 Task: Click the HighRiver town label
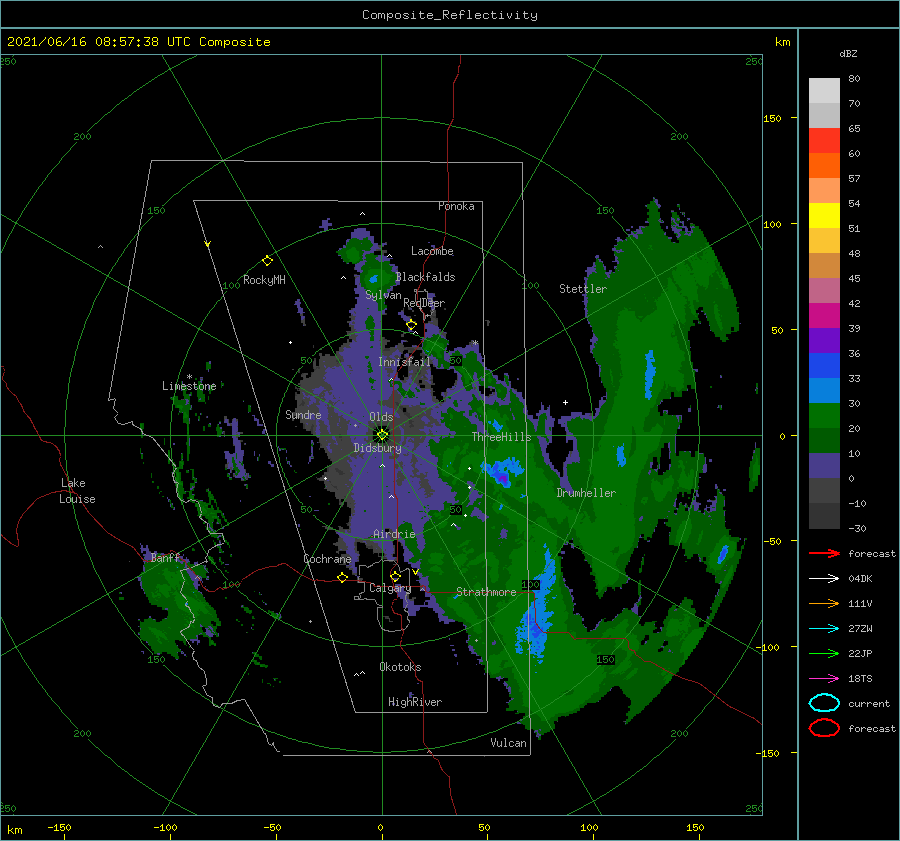415,702
